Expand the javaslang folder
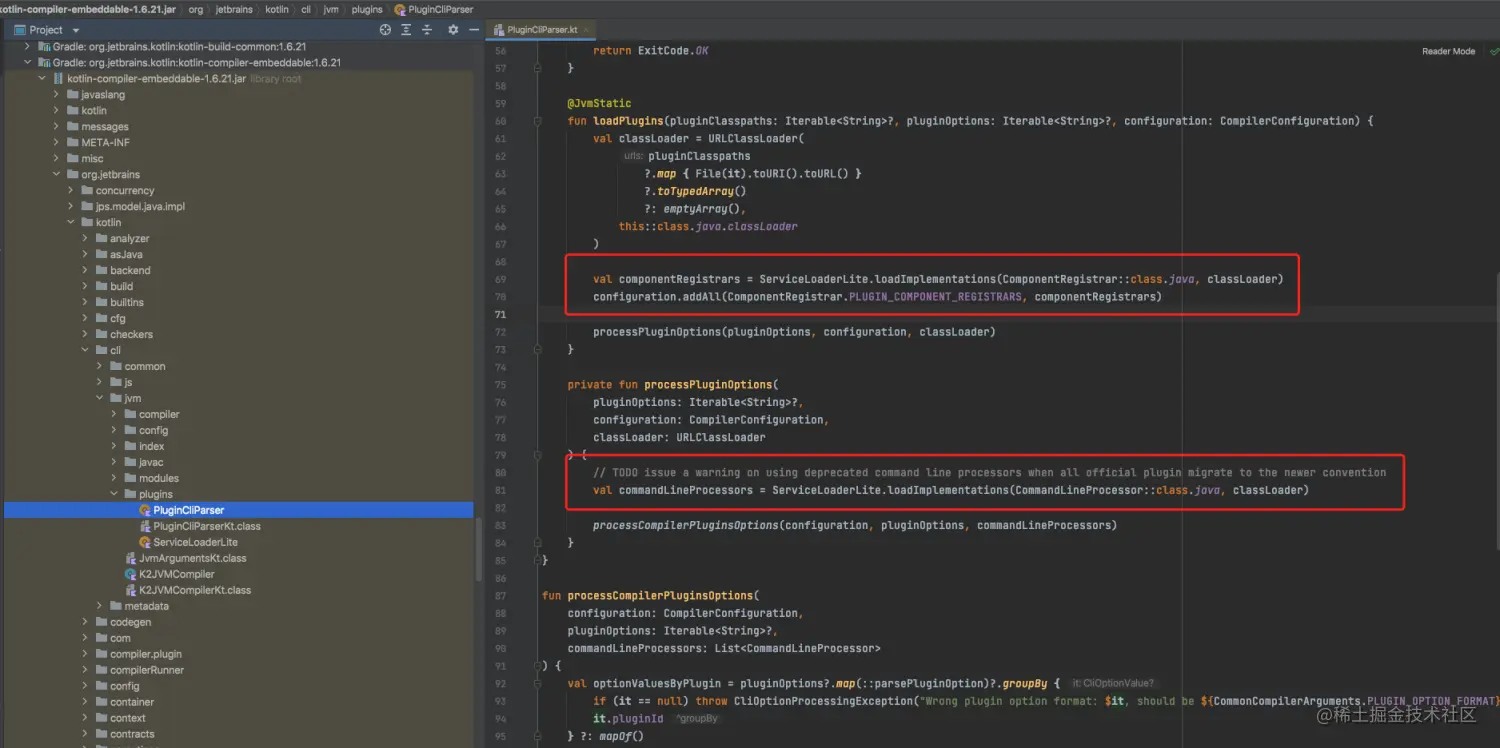This screenshot has height=748, width=1500. 57,94
